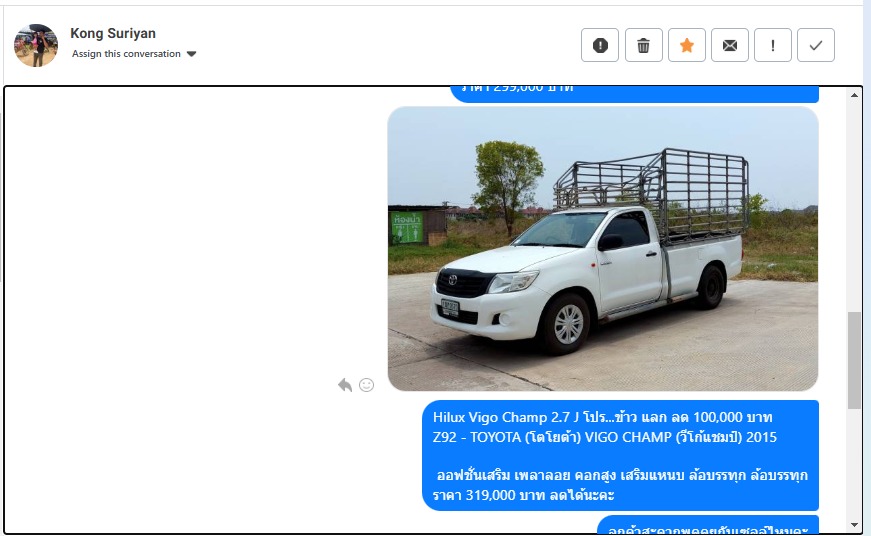The image size is (871, 536).
Task: Click the scroll-down arrow of the chat
Action: tap(854, 524)
